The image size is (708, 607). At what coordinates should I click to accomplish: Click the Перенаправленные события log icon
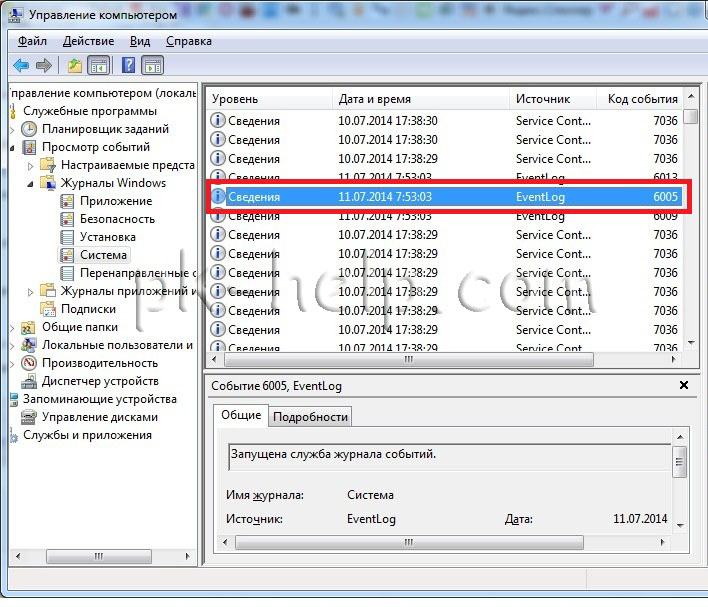pos(67,273)
